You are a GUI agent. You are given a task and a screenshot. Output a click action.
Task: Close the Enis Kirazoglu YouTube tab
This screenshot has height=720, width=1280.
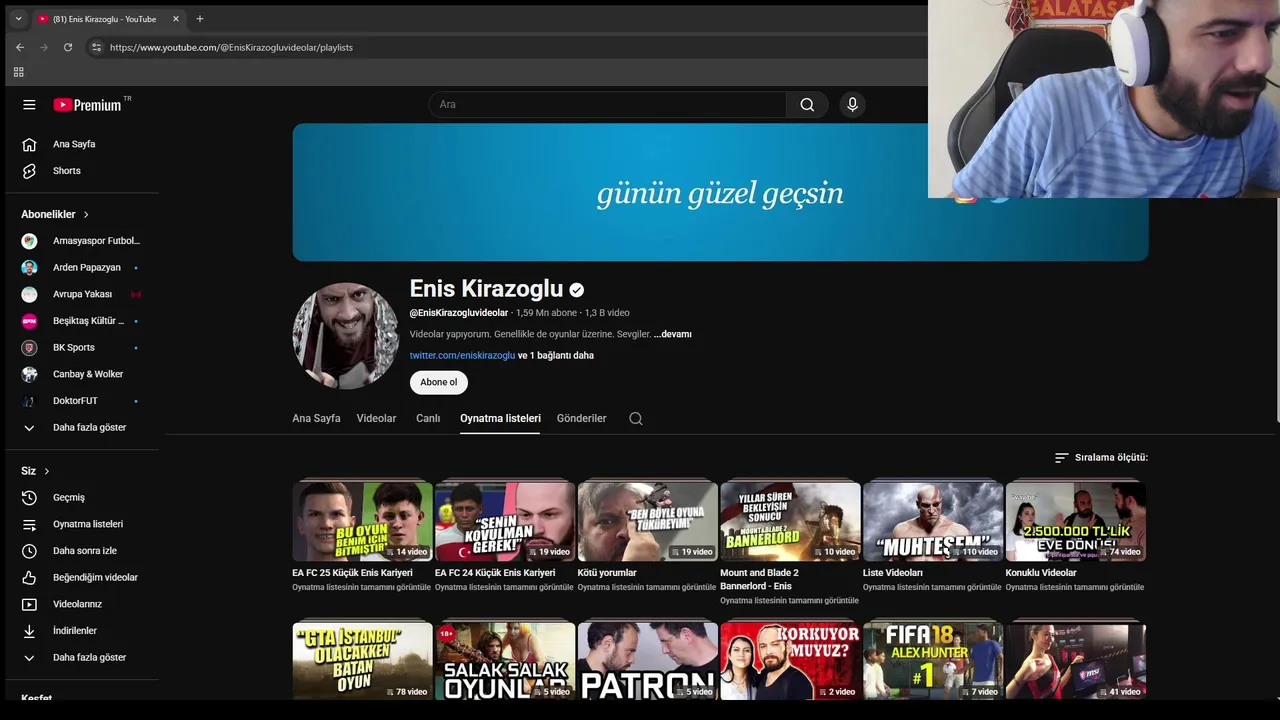coord(176,18)
